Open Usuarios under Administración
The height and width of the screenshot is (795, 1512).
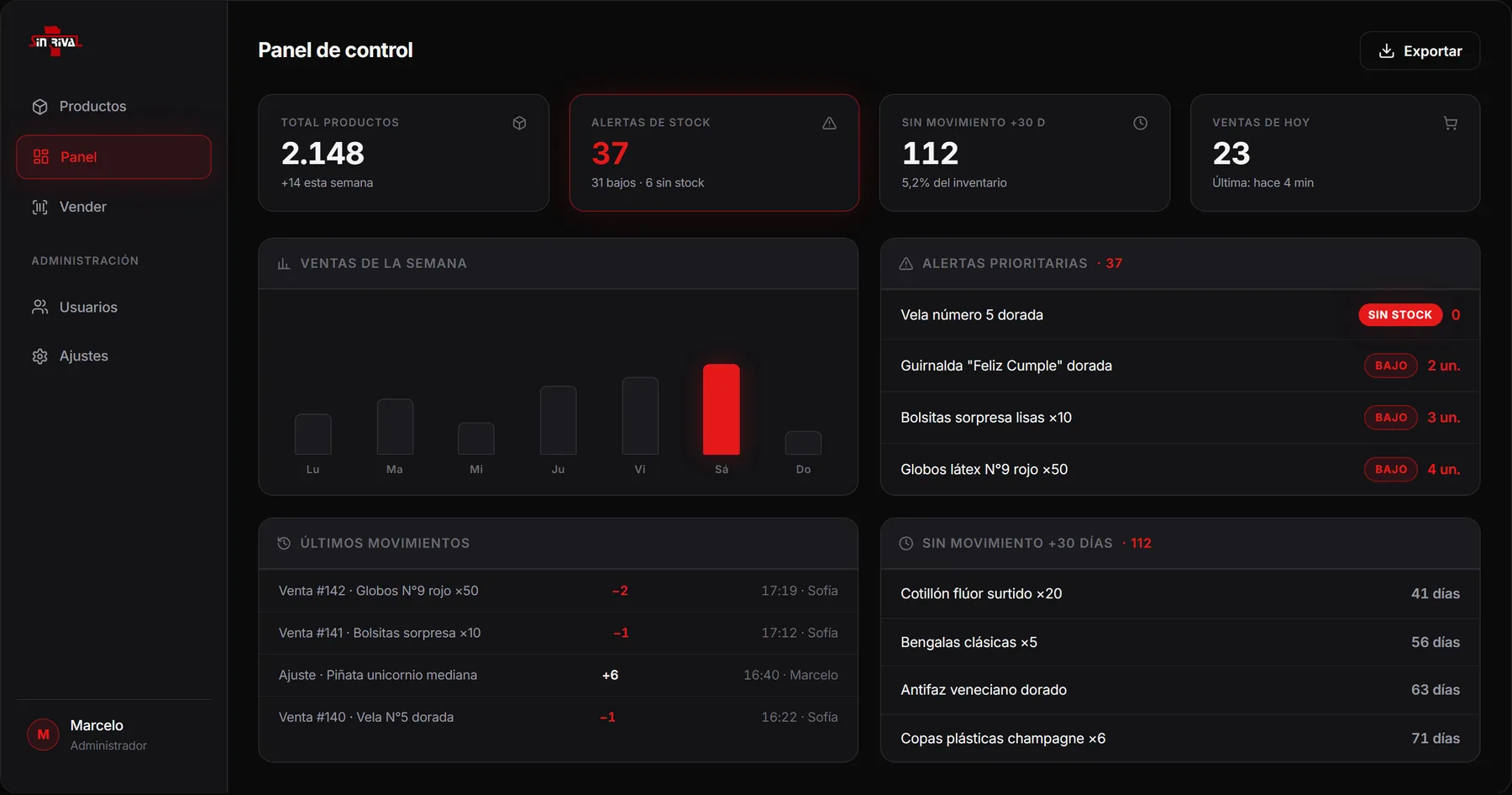tap(113, 308)
